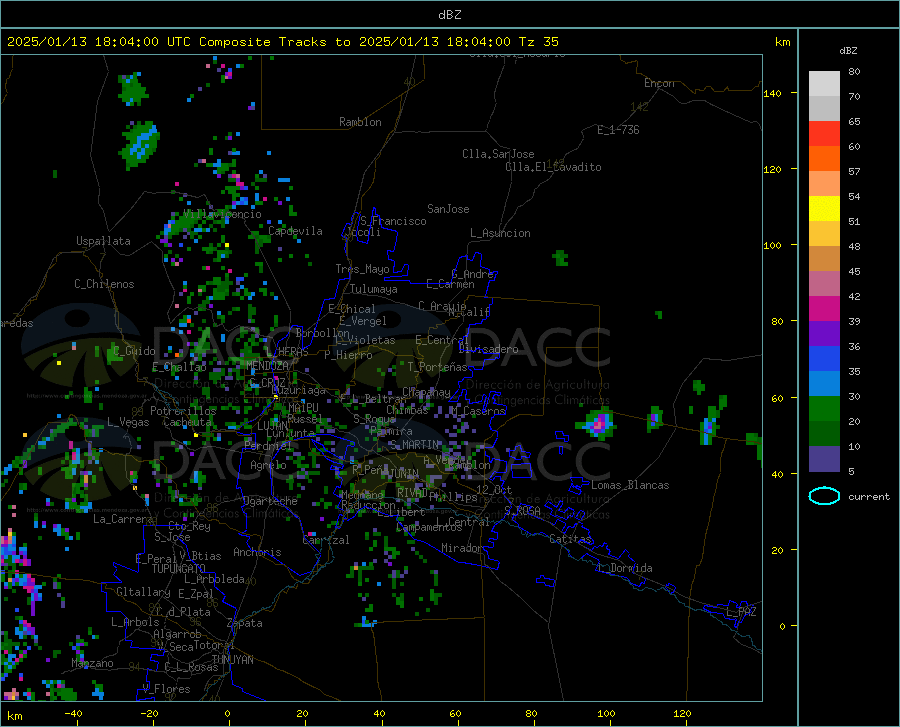
Task: Click the TUPUNGATO label on map
Action: [179, 569]
